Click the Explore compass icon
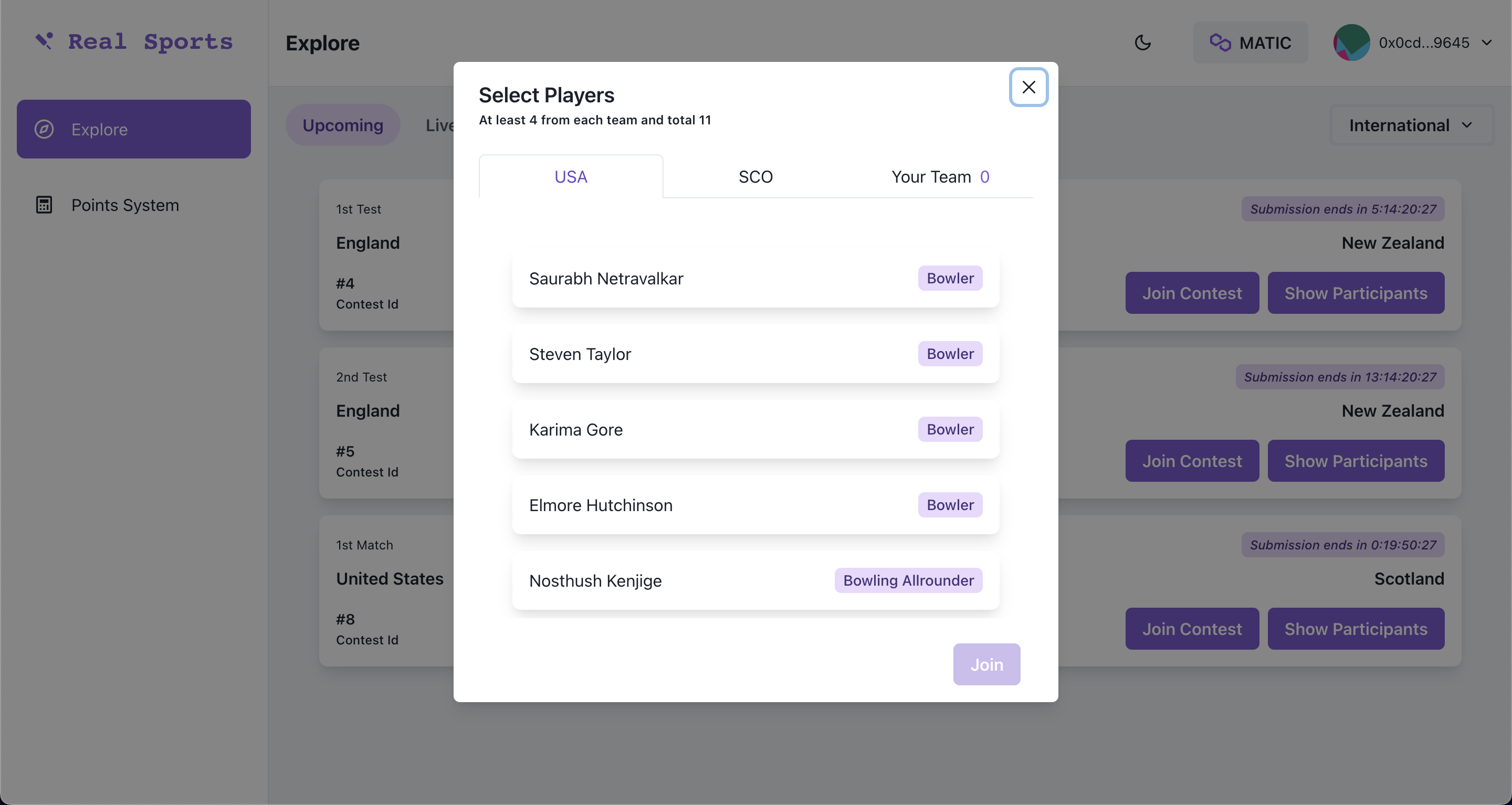This screenshot has width=1512, height=805. click(x=44, y=129)
